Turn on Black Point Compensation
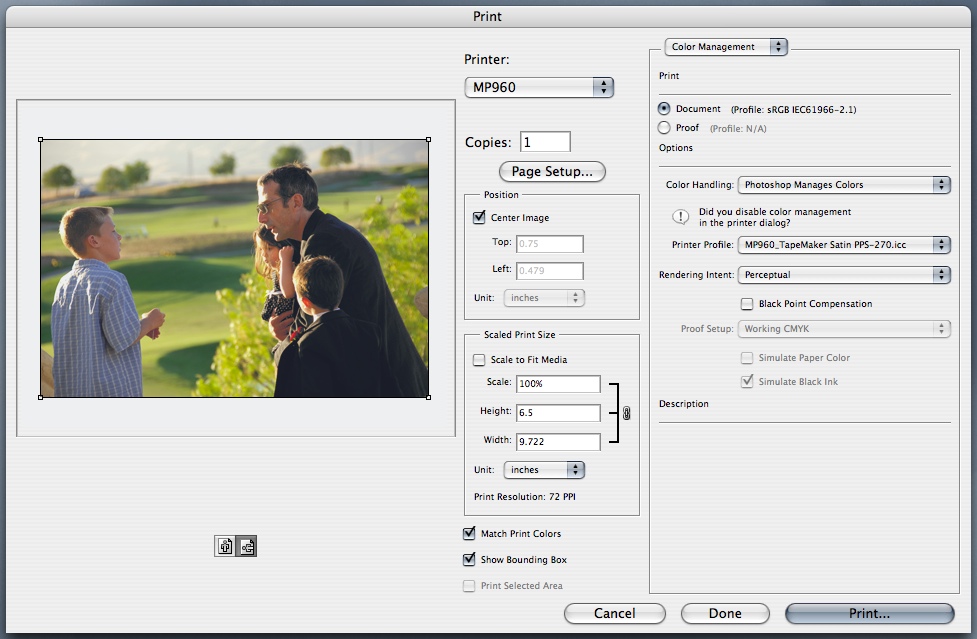This screenshot has width=977, height=639. (747, 304)
